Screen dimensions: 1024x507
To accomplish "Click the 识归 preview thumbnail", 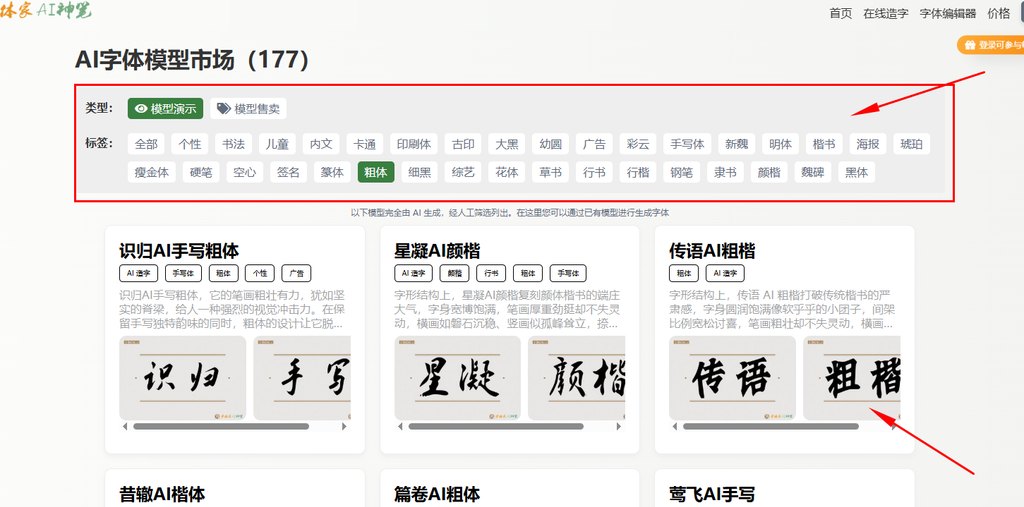I will 183,378.
